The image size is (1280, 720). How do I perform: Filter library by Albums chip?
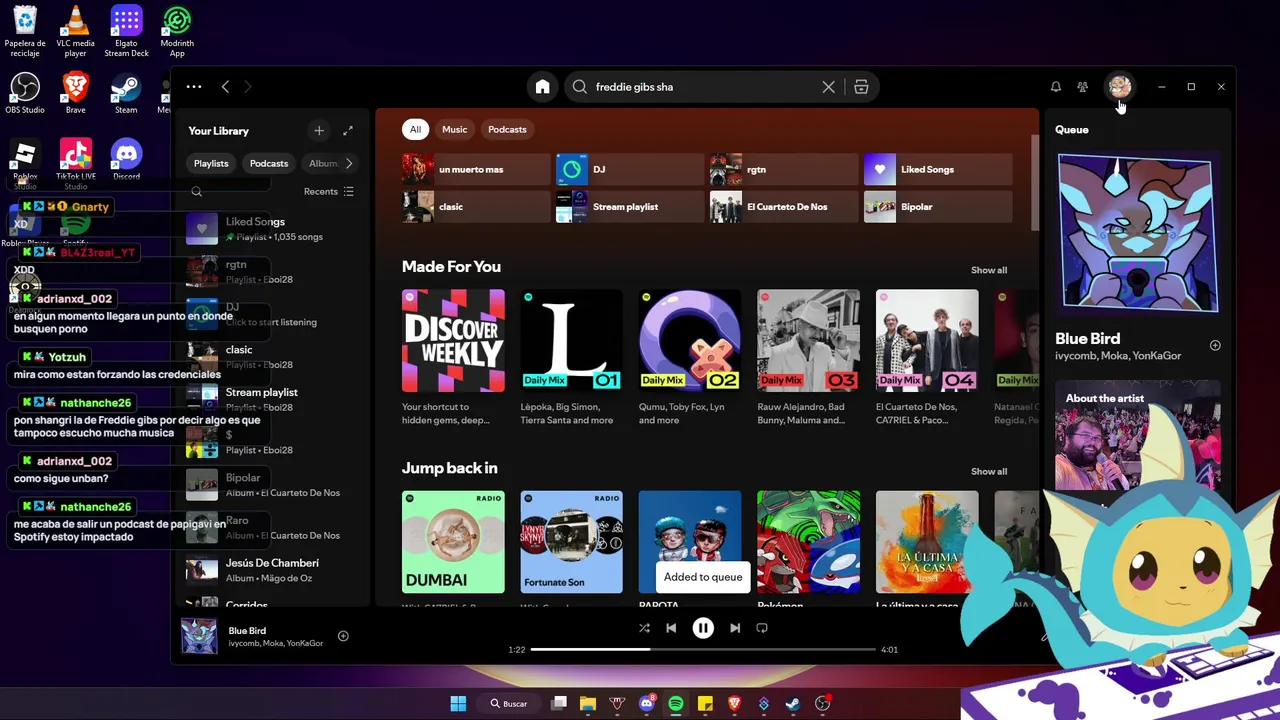click(x=322, y=163)
